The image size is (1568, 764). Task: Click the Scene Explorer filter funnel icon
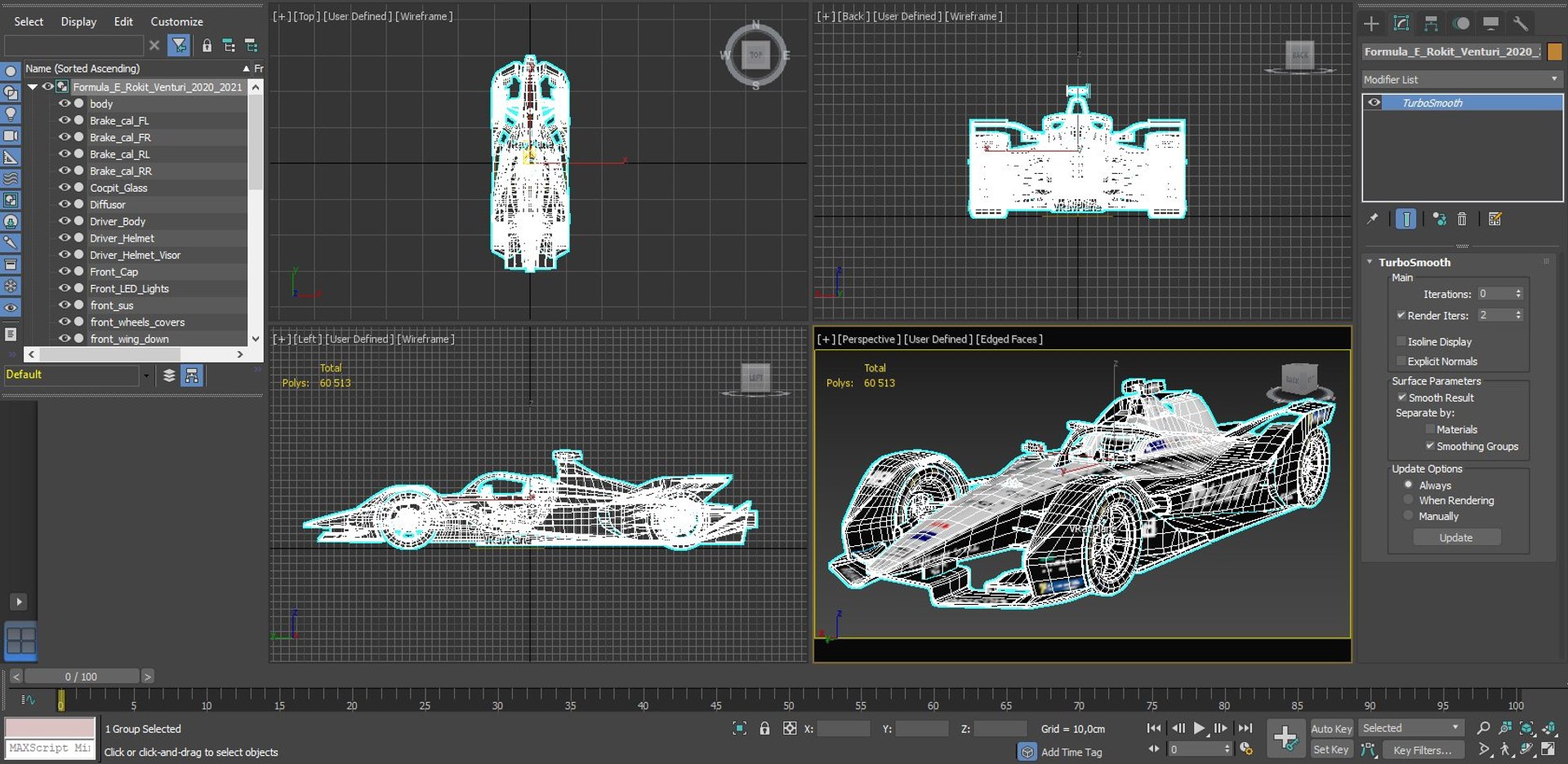coord(179,45)
